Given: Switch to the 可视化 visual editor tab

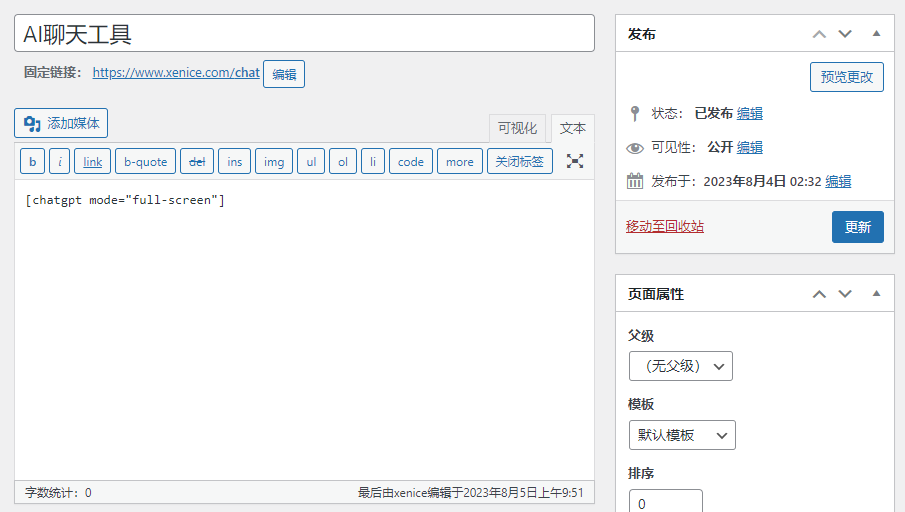Looking at the screenshot, I should click(x=517, y=128).
